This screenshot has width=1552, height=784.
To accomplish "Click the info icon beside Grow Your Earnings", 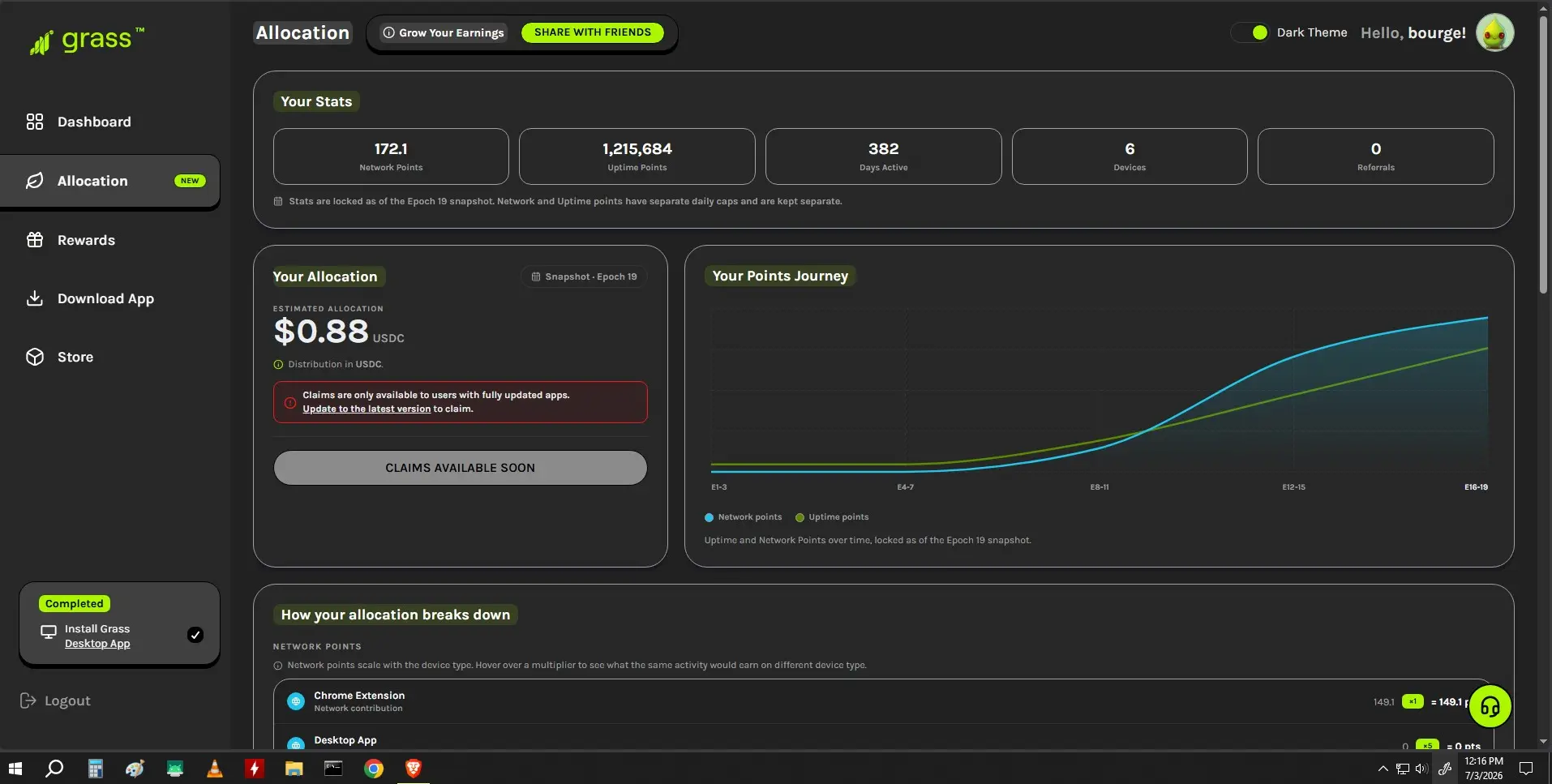I will click(389, 32).
